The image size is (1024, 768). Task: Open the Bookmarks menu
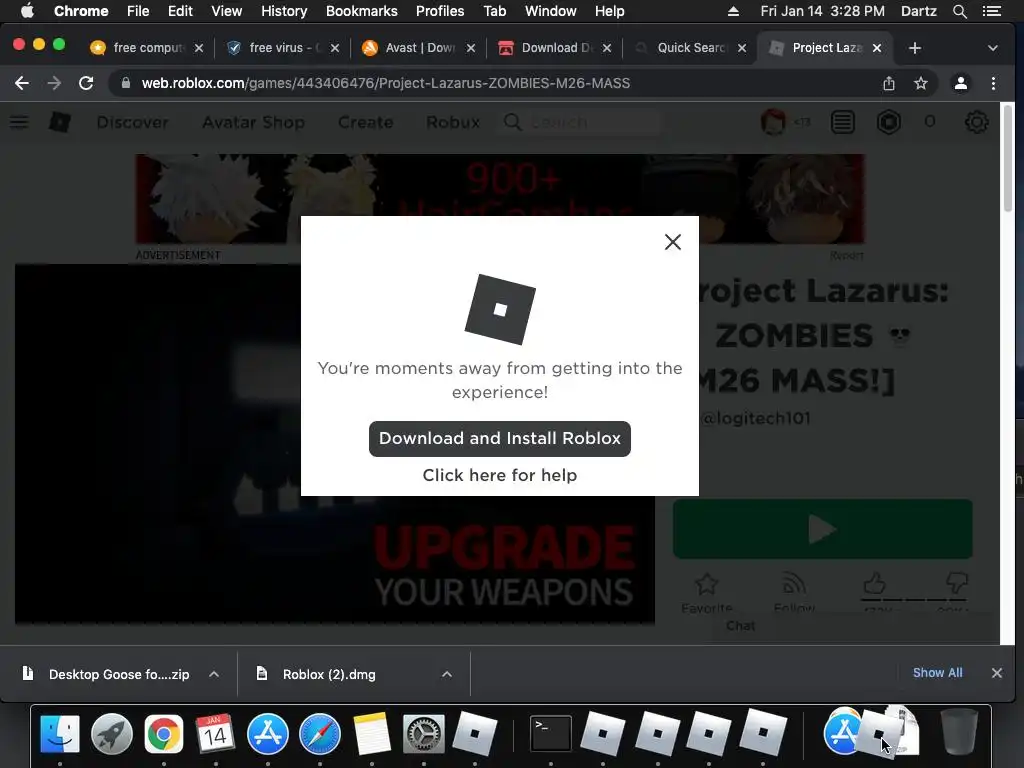coord(362,11)
